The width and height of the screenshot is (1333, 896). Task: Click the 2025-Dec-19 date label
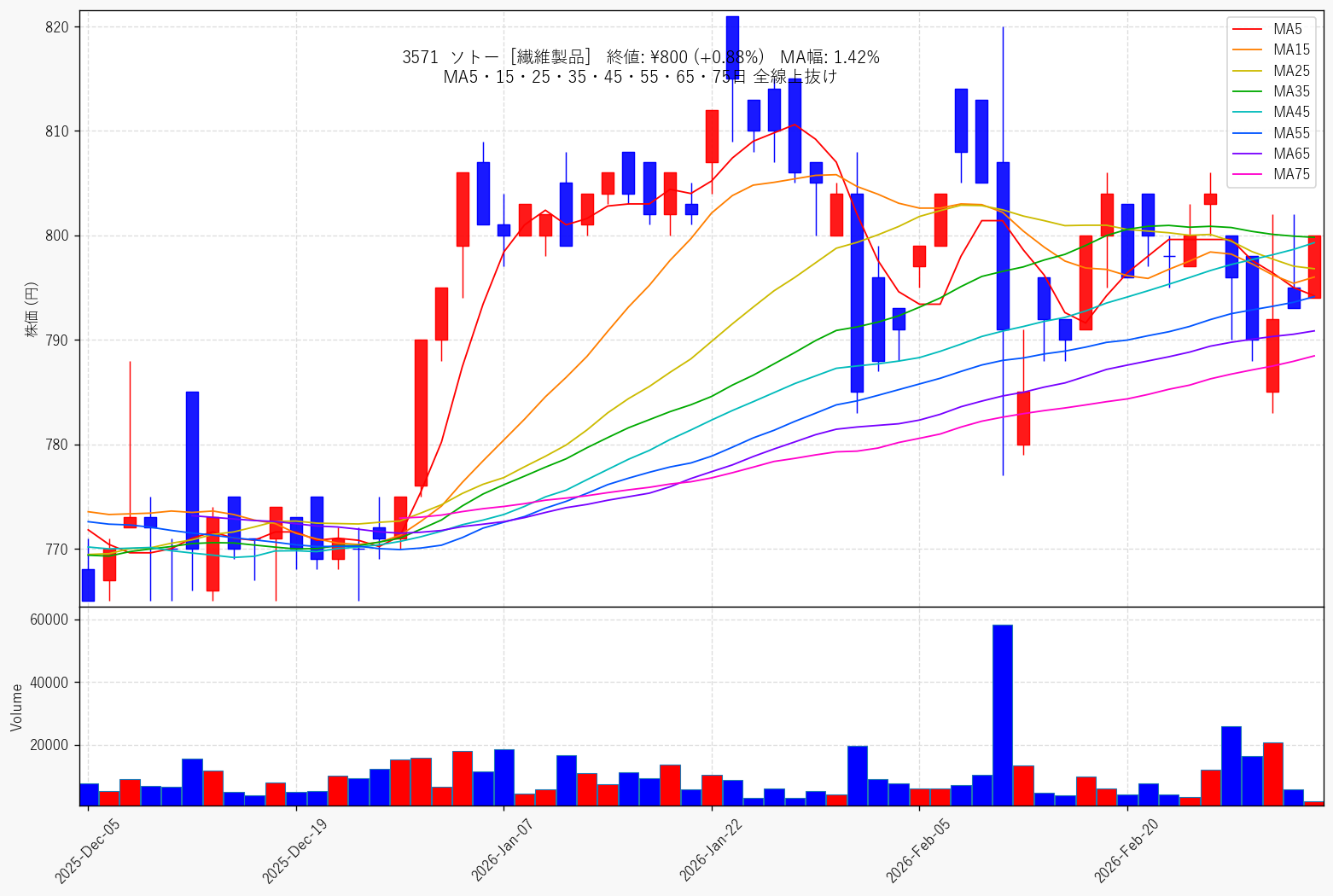(x=295, y=850)
